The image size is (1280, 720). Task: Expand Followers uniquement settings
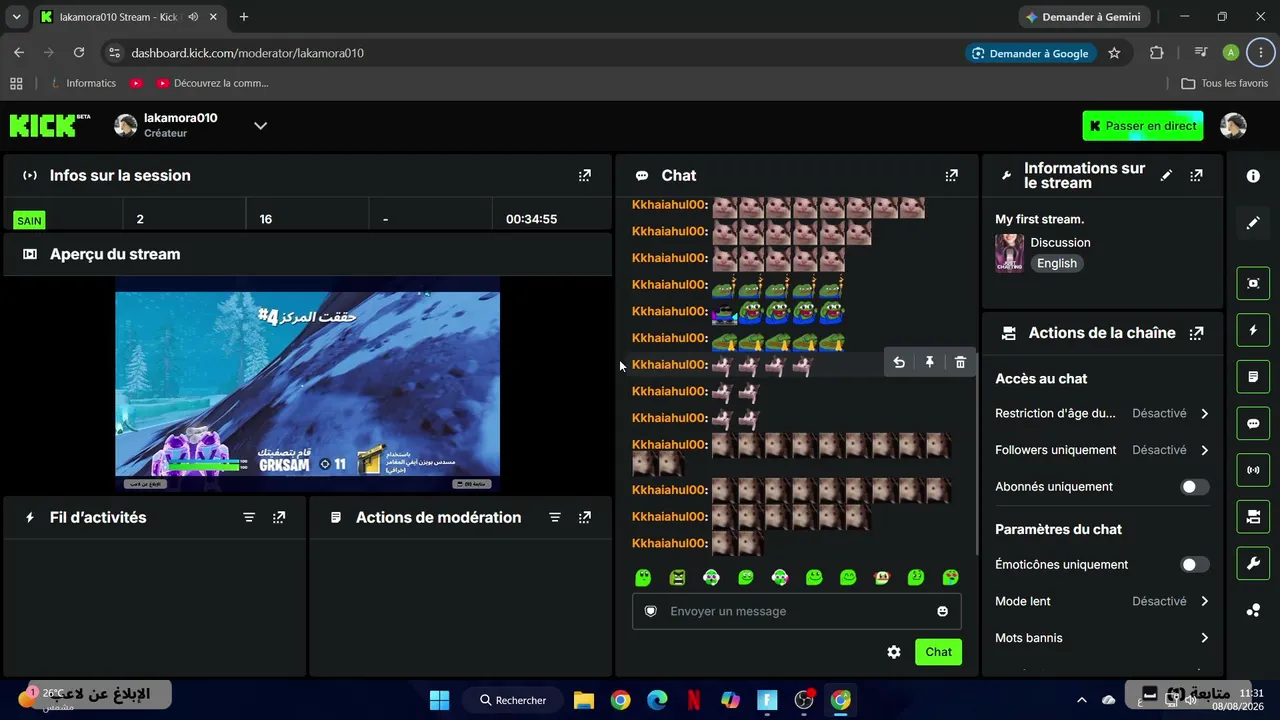coord(1204,451)
